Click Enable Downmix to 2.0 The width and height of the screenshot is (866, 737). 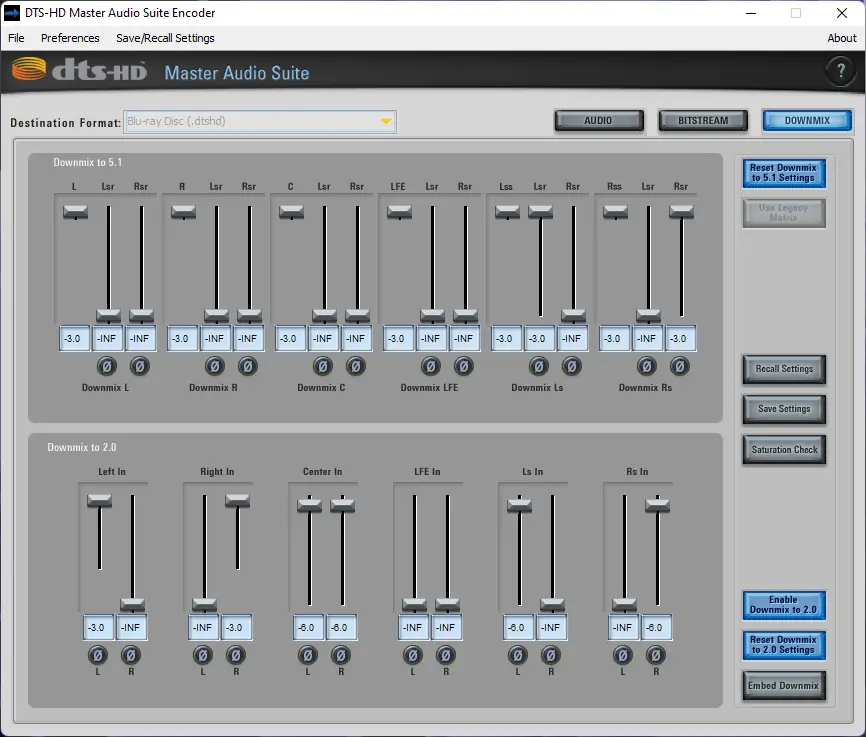coord(784,605)
